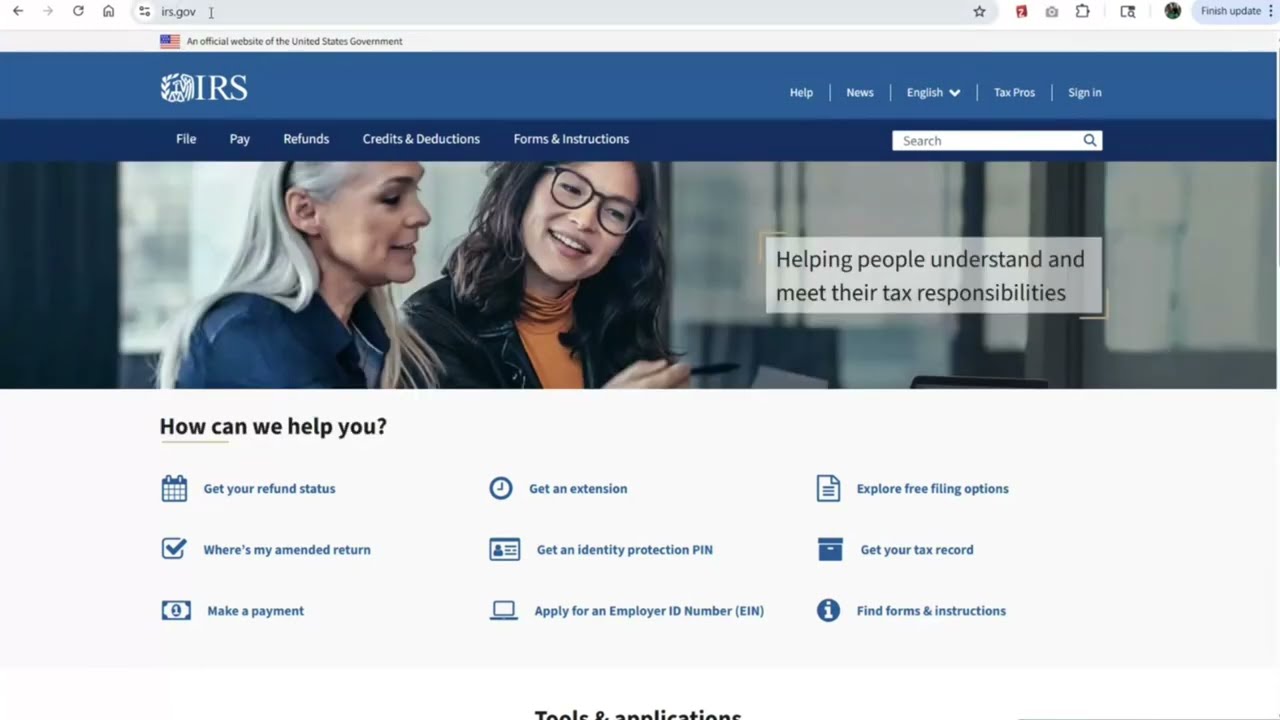Click the IRS logo

(204, 88)
